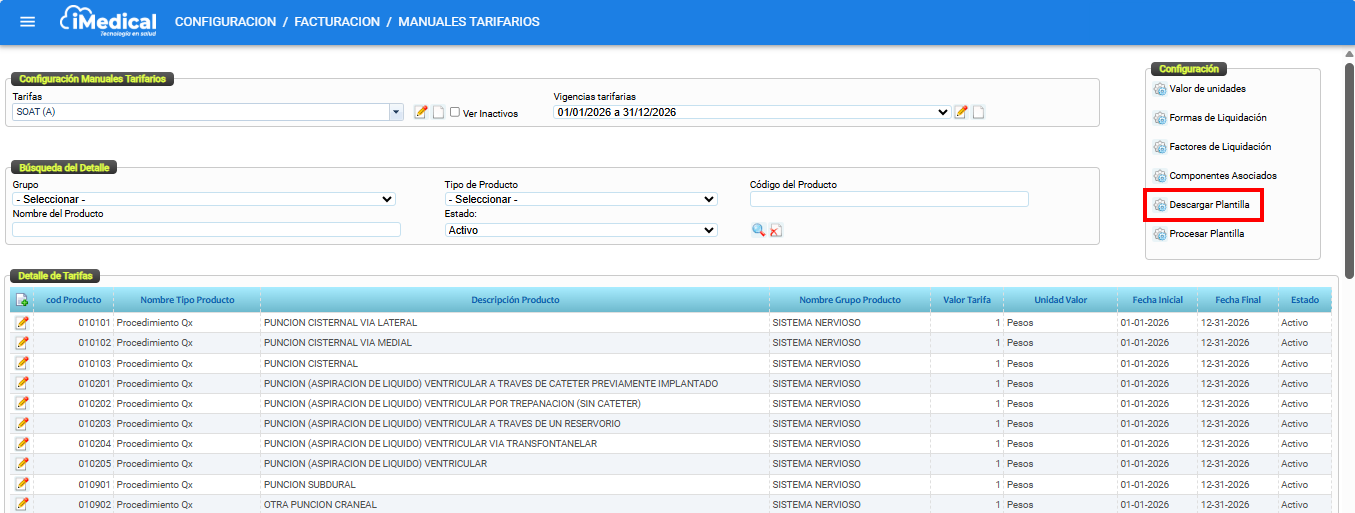Edit the PUNCION SUBDURAL row pencil icon
Screen dimensions: 1355x513
coord(22,484)
